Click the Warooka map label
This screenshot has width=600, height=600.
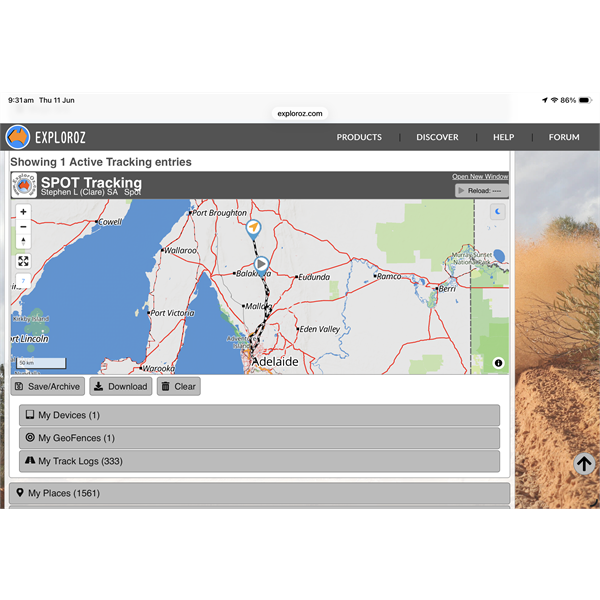pyautogui.click(x=158, y=368)
